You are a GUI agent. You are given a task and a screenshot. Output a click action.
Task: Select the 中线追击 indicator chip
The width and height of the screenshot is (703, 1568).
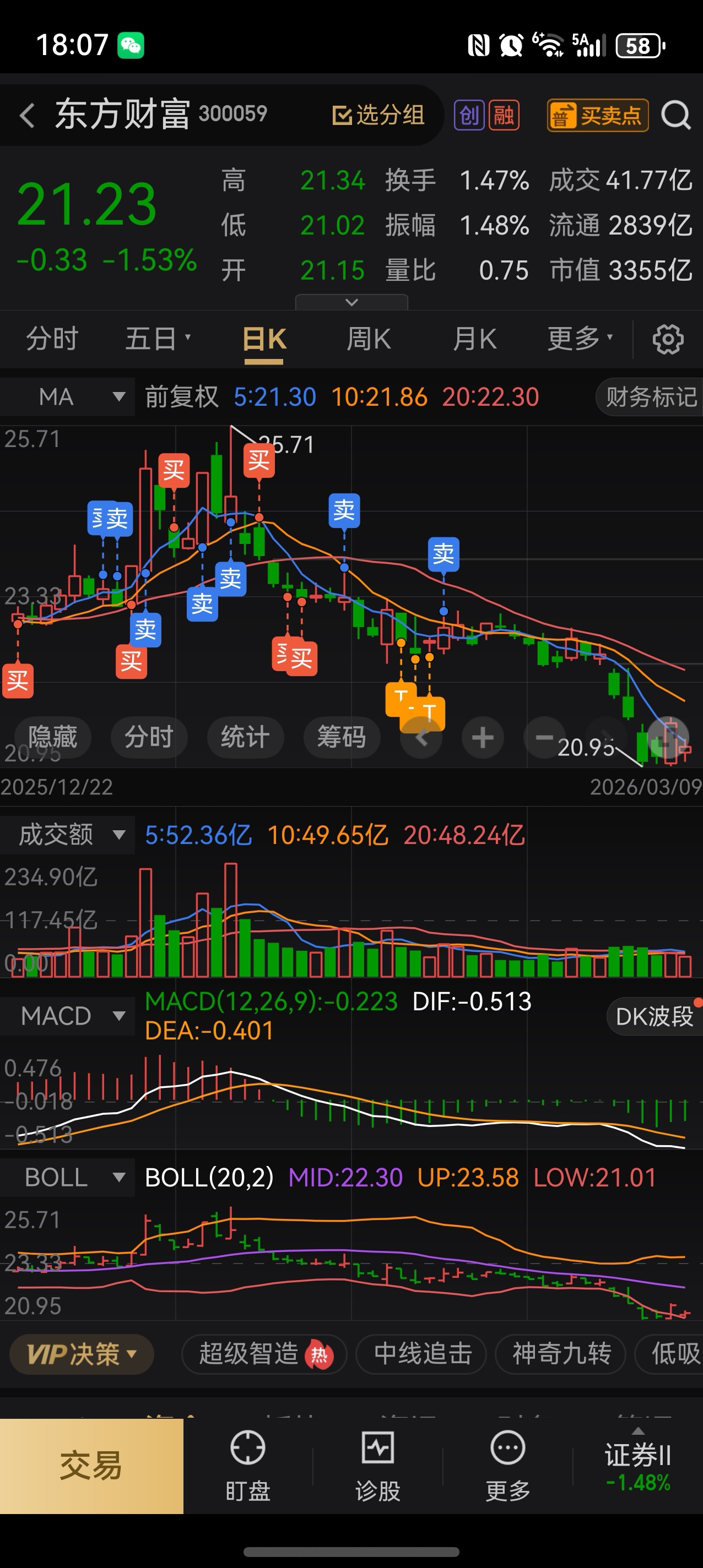[422, 1354]
